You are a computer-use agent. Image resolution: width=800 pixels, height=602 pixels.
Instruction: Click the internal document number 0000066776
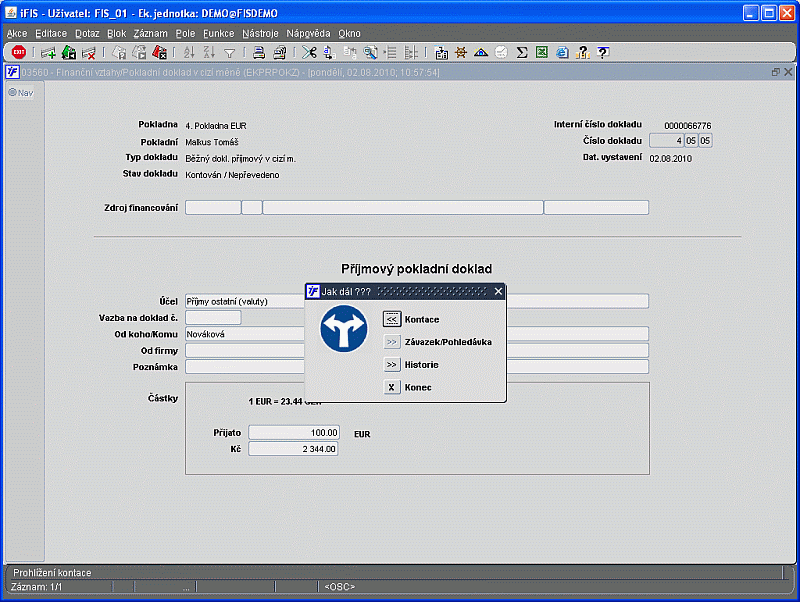tap(687, 126)
